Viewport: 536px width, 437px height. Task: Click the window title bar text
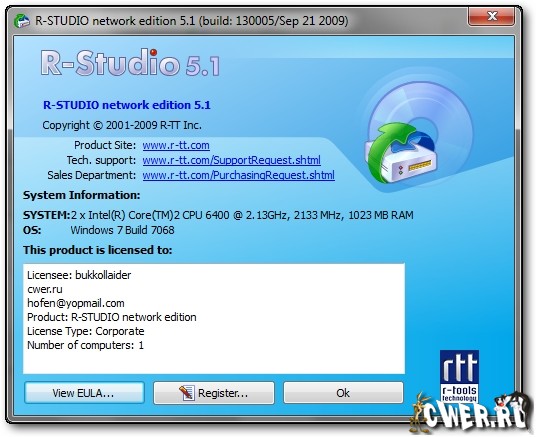pyautogui.click(x=192, y=21)
